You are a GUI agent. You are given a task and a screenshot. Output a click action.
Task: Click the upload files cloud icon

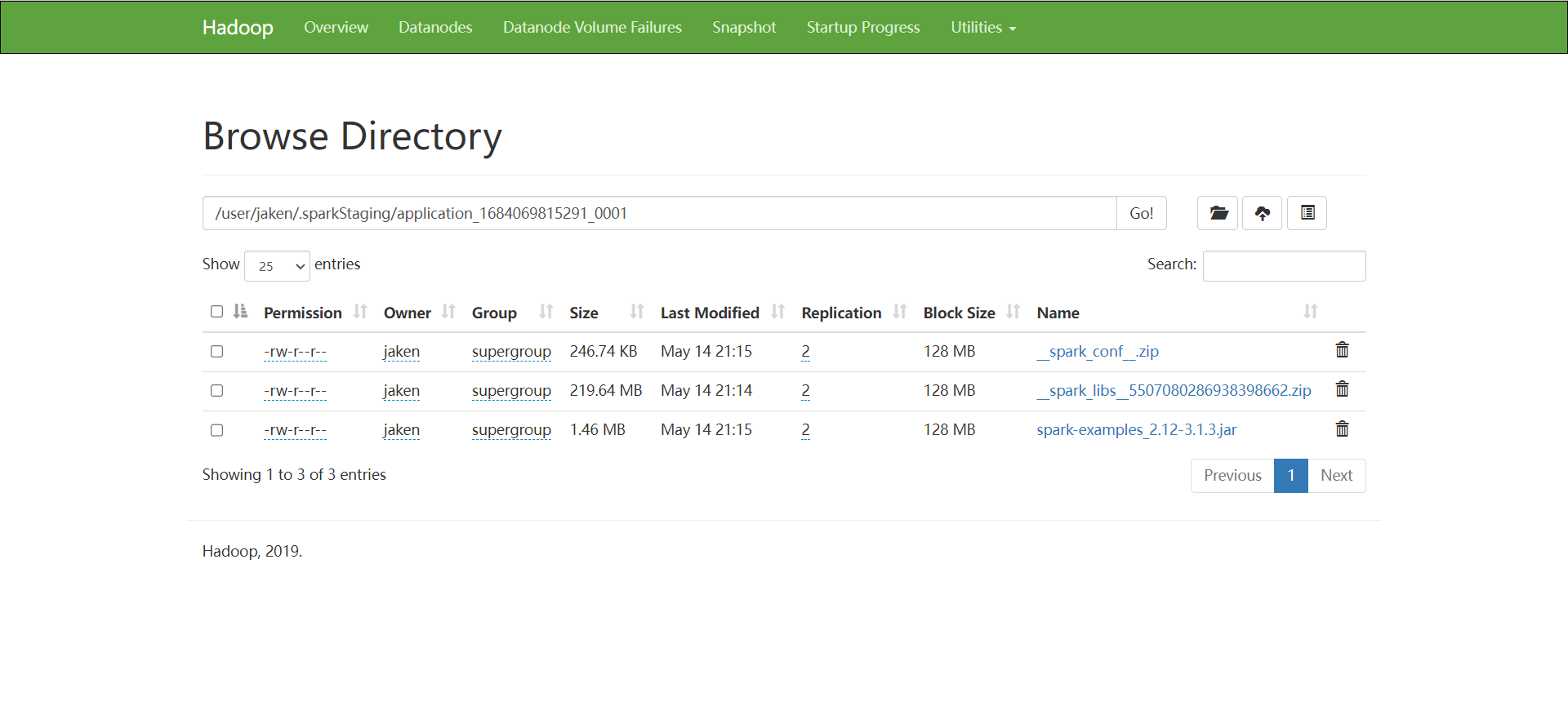click(x=1263, y=213)
